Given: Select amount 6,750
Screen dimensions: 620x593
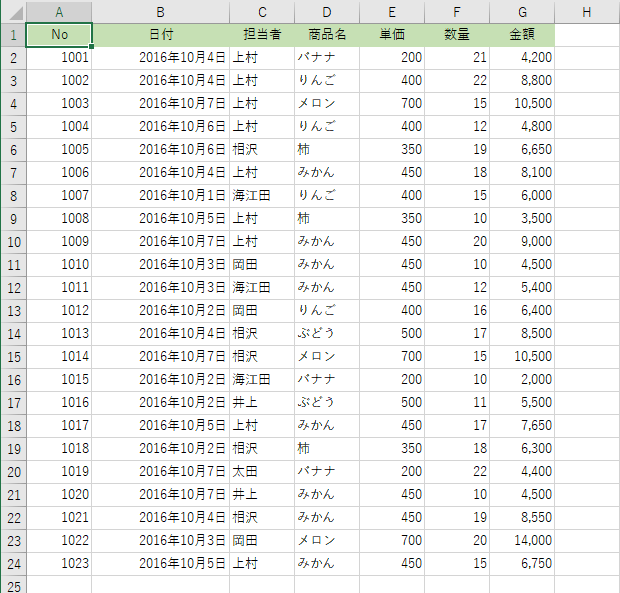Looking at the screenshot, I should click(522, 564).
